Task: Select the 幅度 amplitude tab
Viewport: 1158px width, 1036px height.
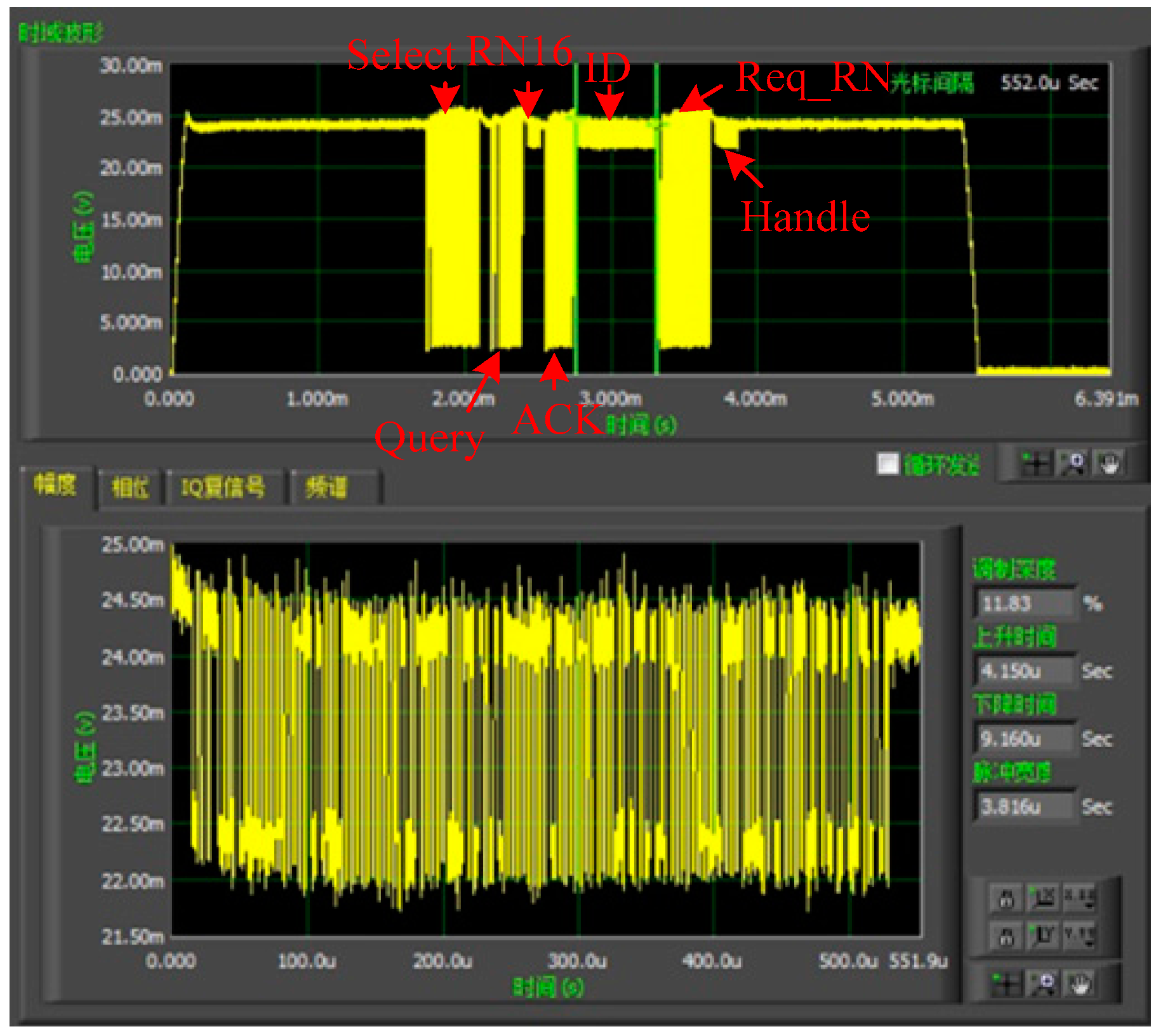Action: point(56,485)
